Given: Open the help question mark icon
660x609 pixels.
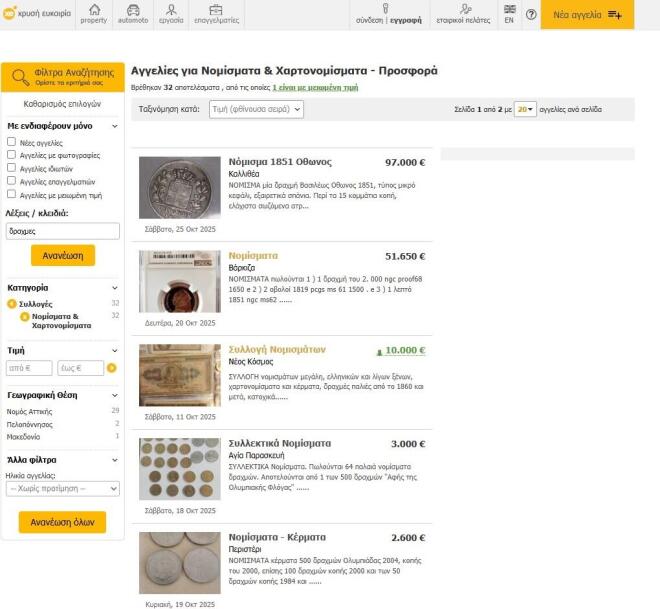Looking at the screenshot, I should pos(531,15).
